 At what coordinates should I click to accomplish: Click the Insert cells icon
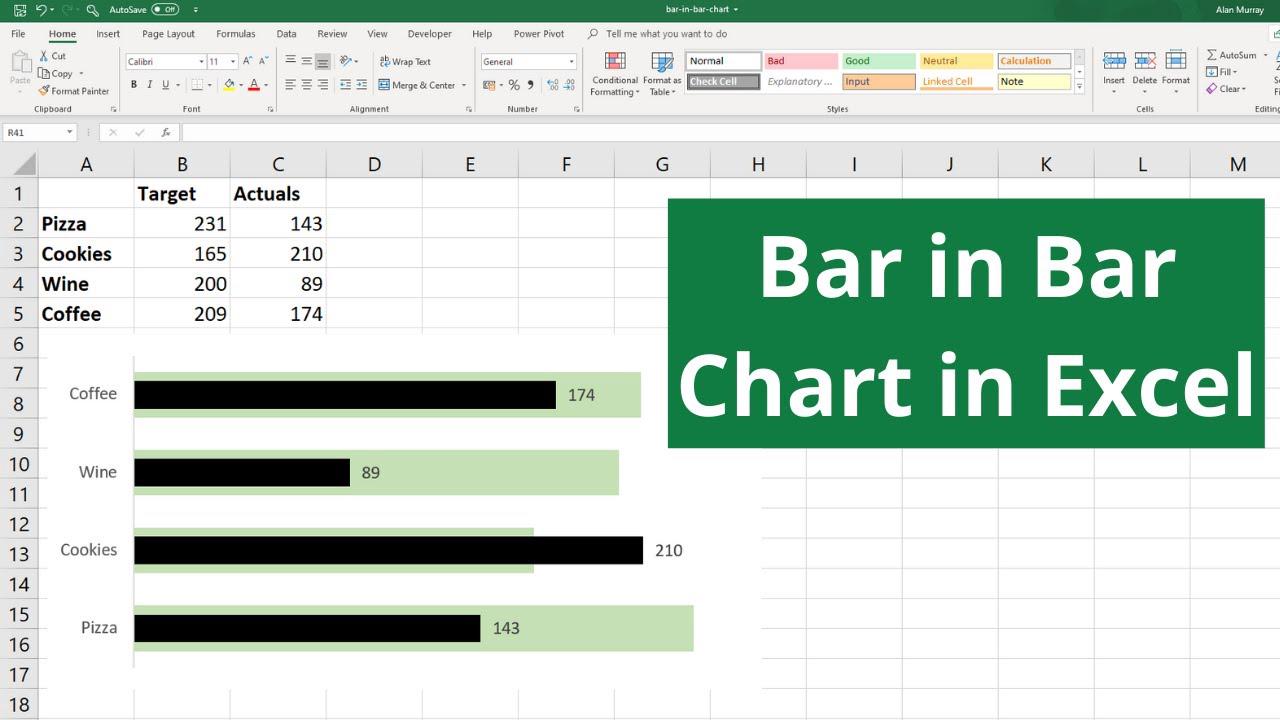click(1114, 61)
